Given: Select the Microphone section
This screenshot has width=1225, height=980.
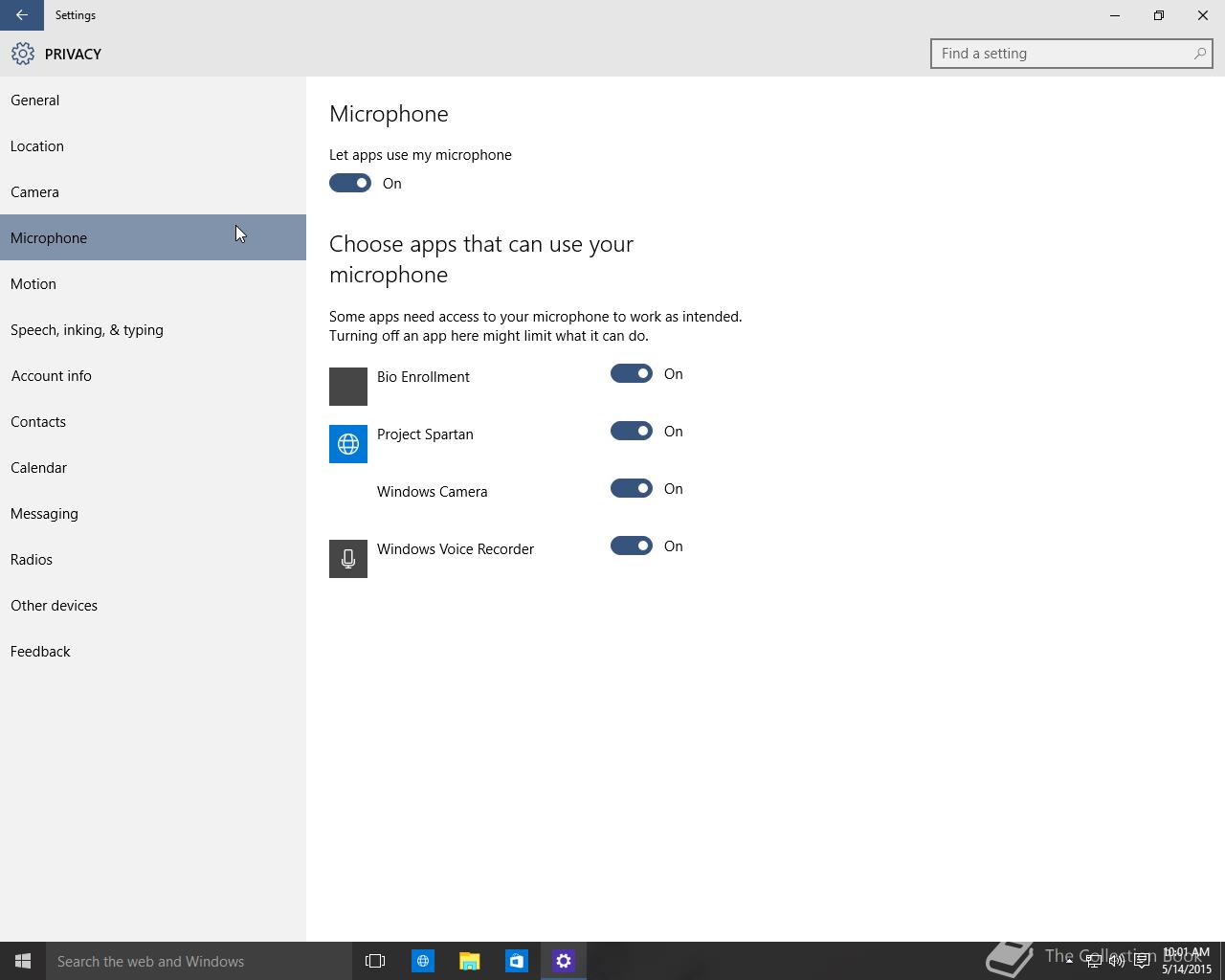Looking at the screenshot, I should 153,237.
